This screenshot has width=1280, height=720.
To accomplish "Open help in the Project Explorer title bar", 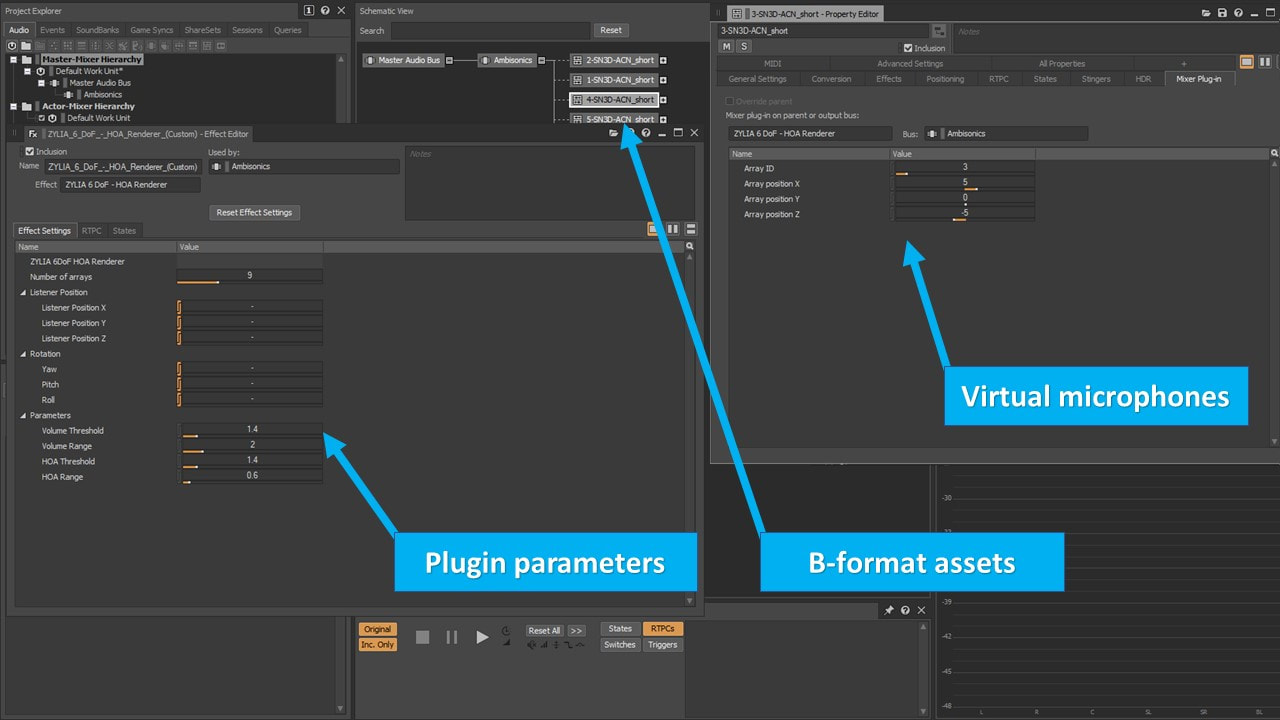I will (327, 11).
